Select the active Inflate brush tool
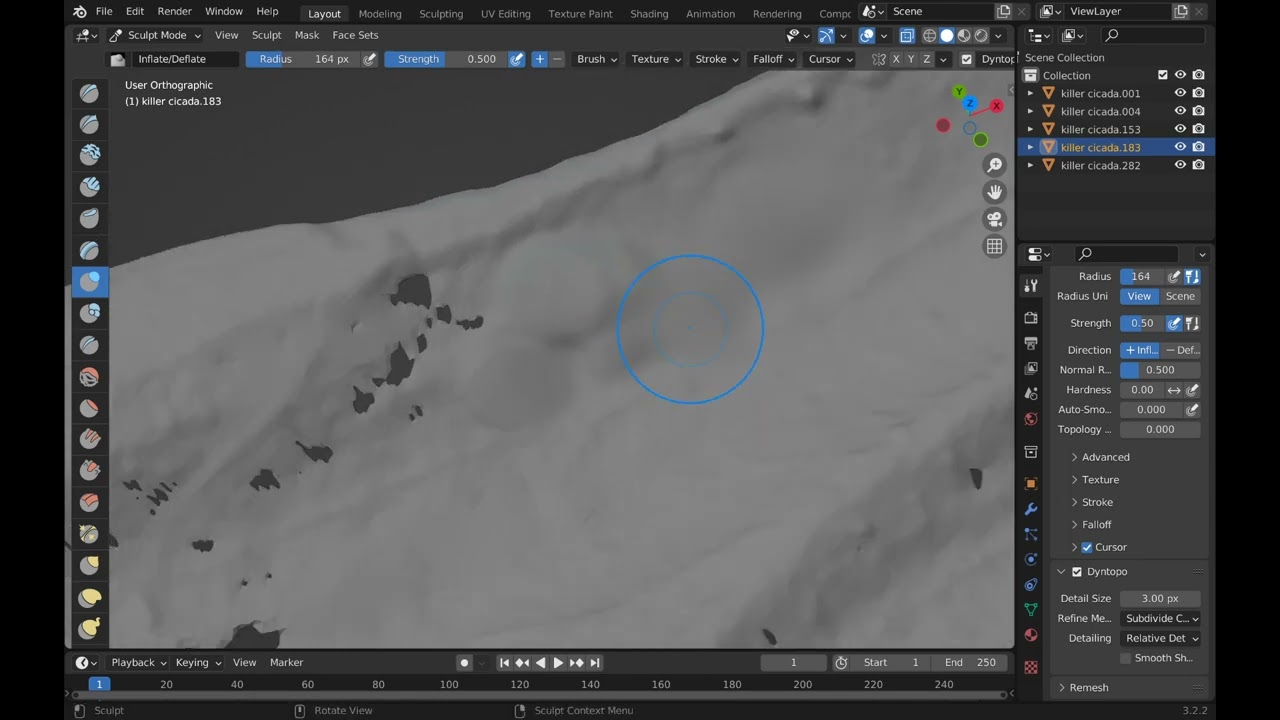The image size is (1280, 720). click(x=90, y=281)
